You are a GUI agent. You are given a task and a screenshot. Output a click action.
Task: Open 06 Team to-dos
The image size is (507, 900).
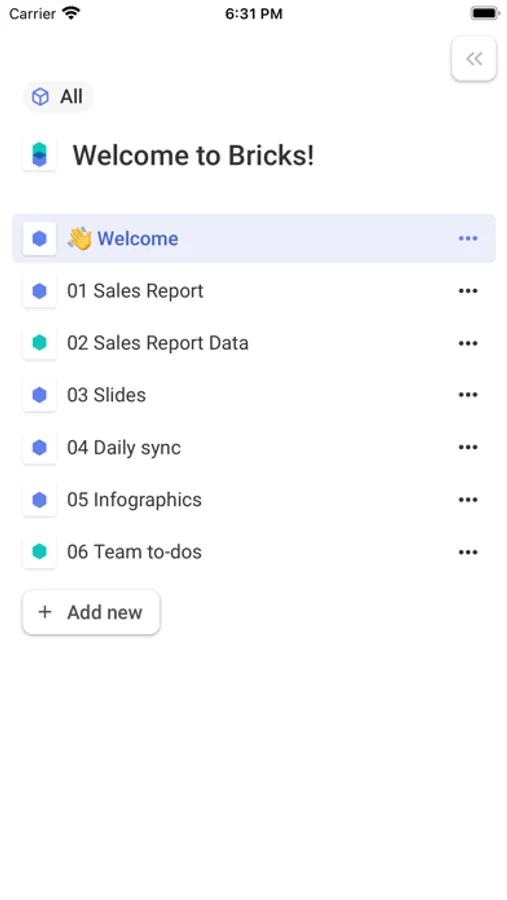coord(134,552)
